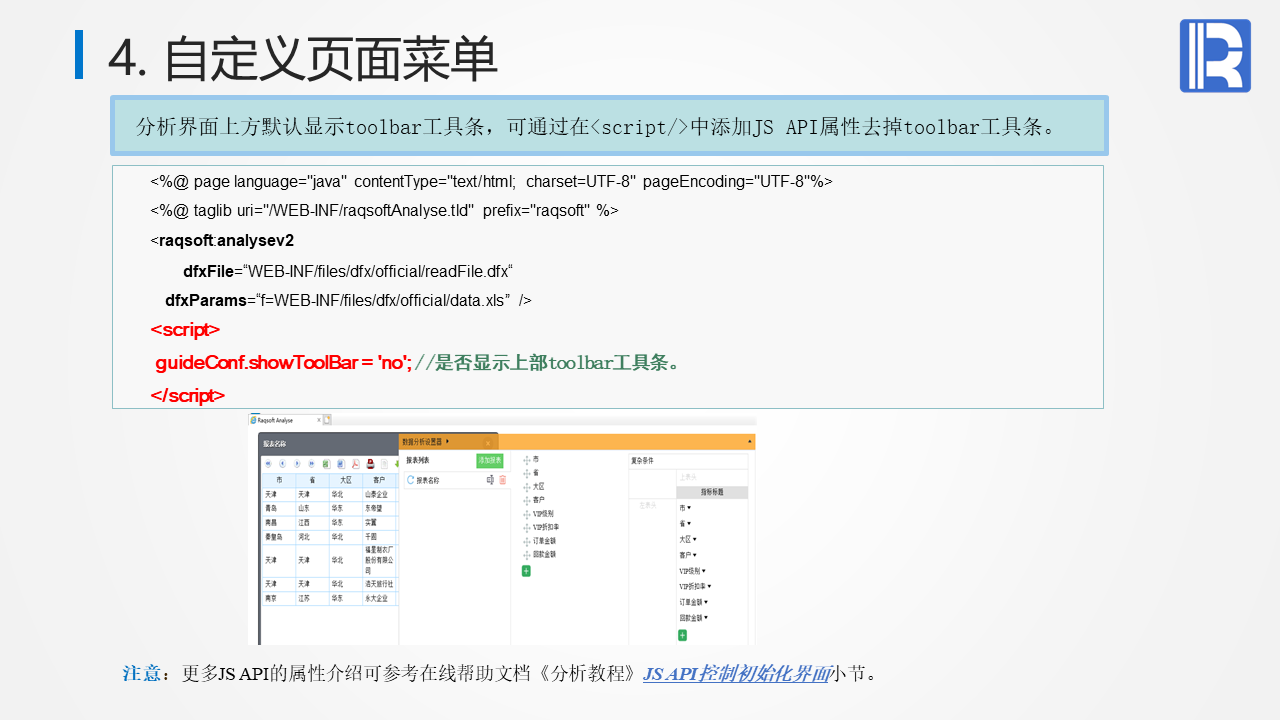Click the red guideConf.showToolBar code line
The width and height of the screenshot is (1280, 720).
pos(283,363)
